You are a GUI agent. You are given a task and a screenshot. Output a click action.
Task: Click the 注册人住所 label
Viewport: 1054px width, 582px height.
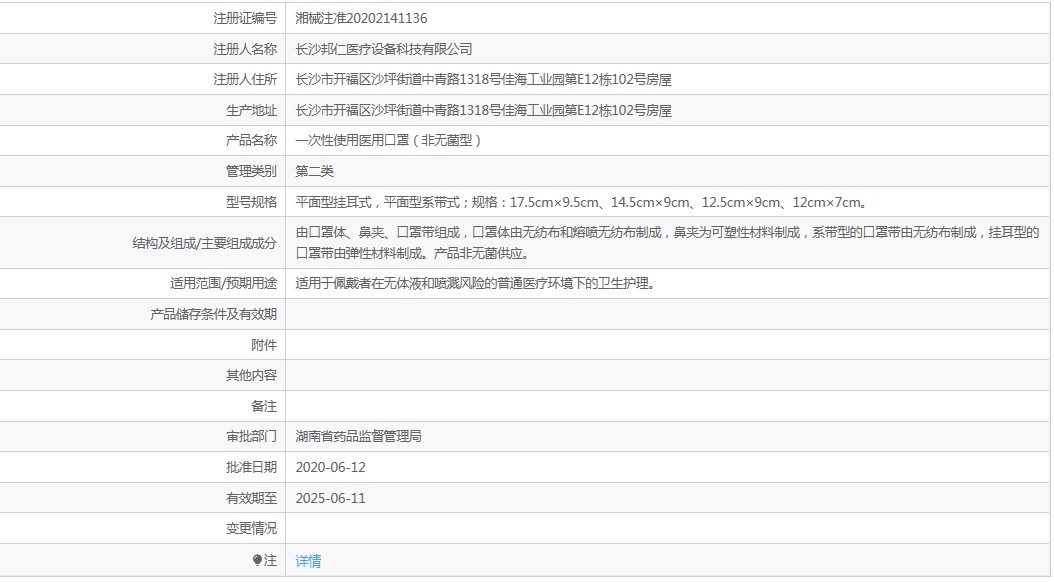click(x=245, y=79)
